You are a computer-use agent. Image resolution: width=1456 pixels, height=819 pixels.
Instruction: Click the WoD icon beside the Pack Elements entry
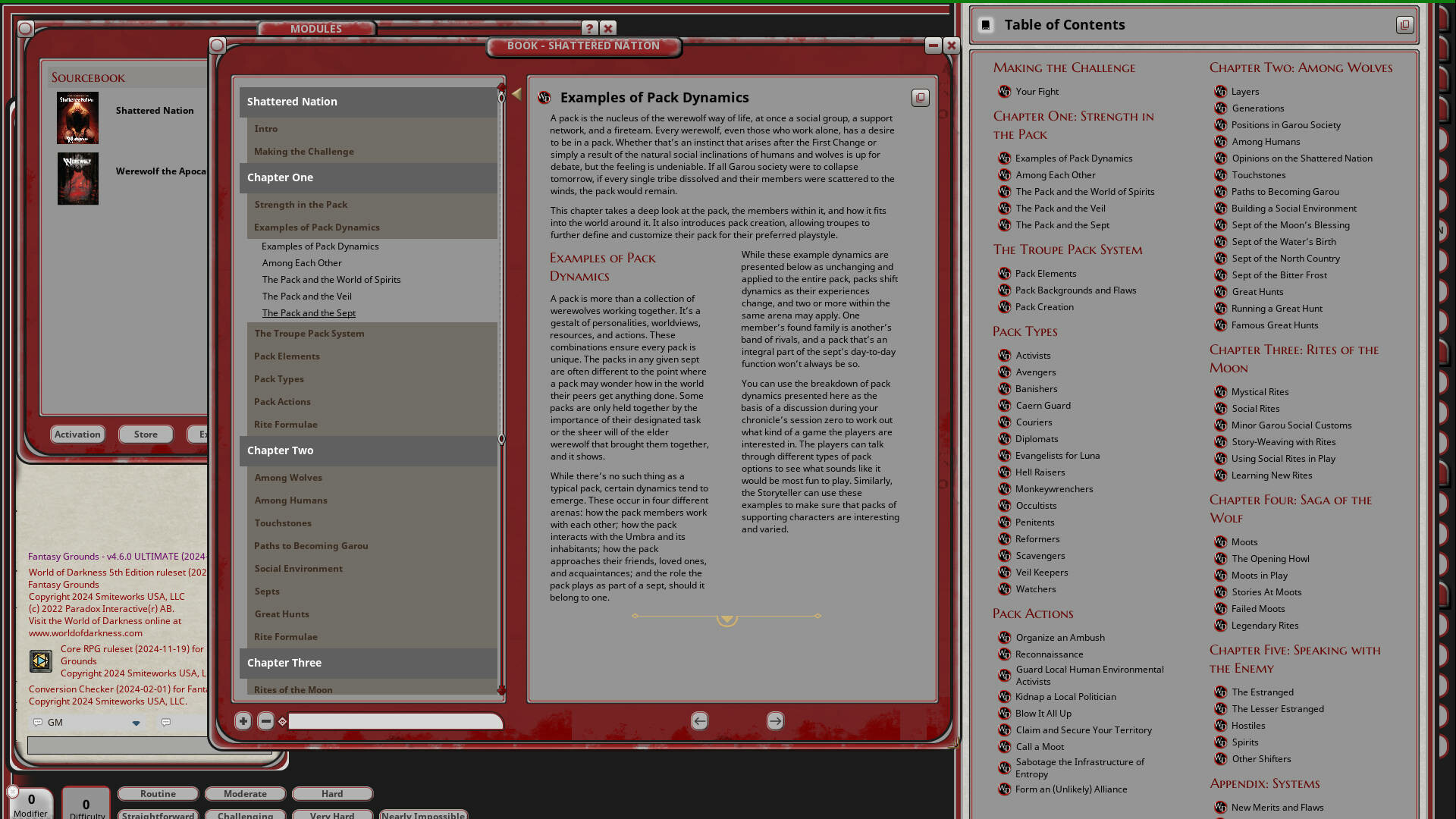click(1004, 274)
